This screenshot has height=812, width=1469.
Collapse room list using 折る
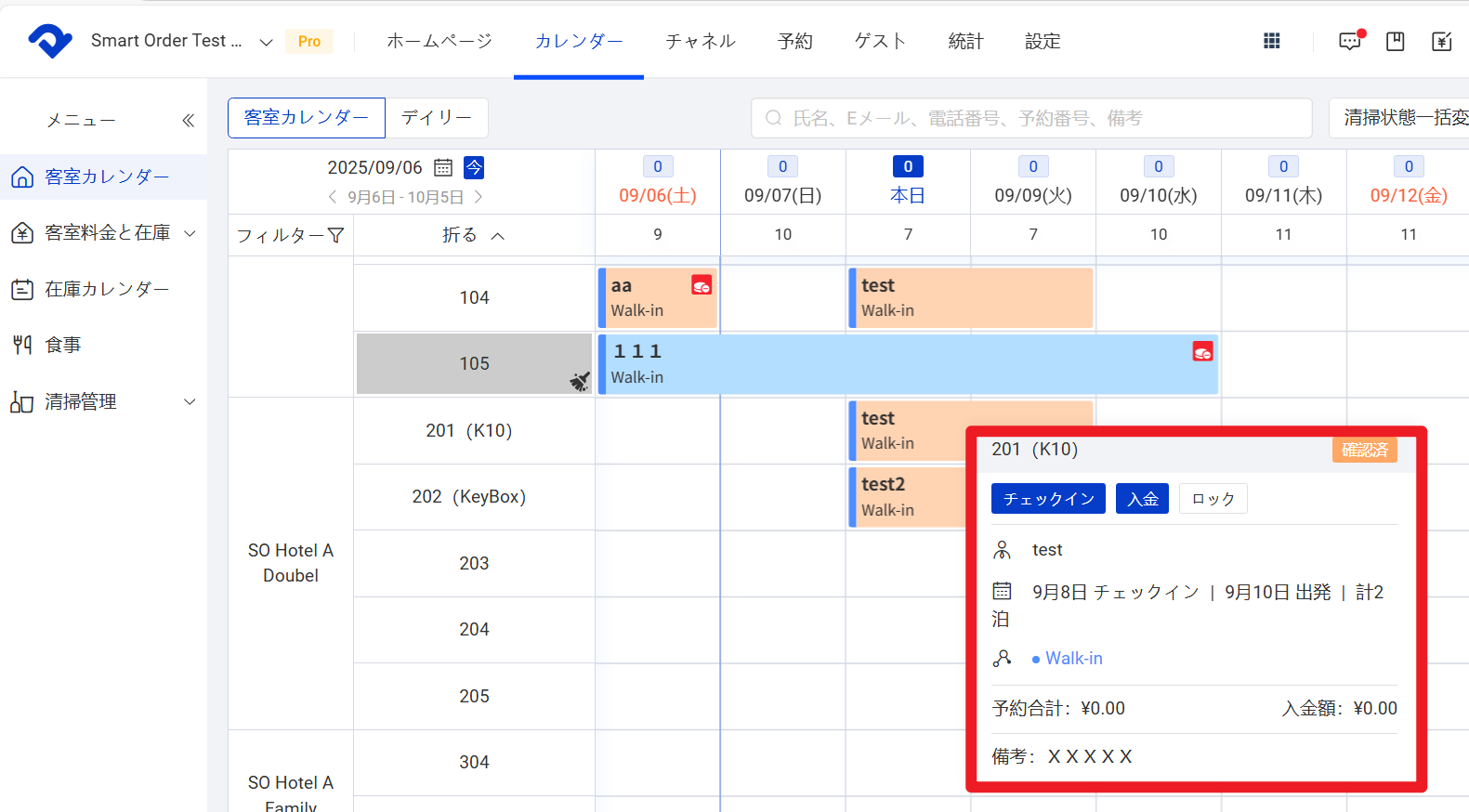point(473,235)
